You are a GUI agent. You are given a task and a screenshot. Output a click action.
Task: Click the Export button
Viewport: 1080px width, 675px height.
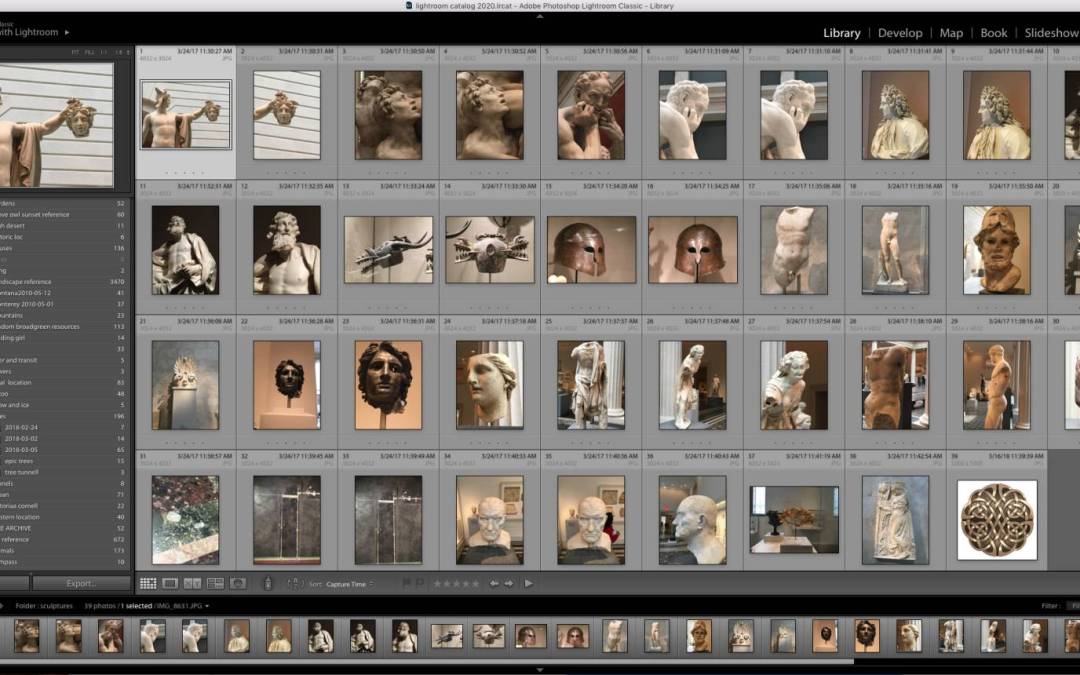(x=81, y=583)
